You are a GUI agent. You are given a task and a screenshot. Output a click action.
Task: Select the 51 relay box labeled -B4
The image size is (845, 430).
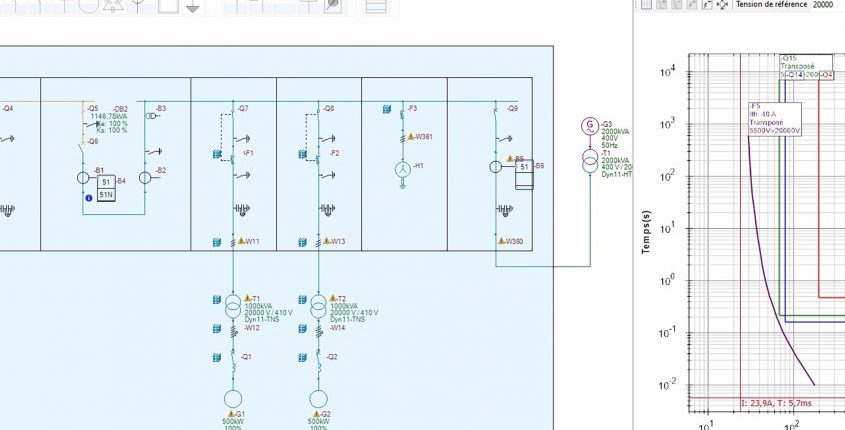106,182
